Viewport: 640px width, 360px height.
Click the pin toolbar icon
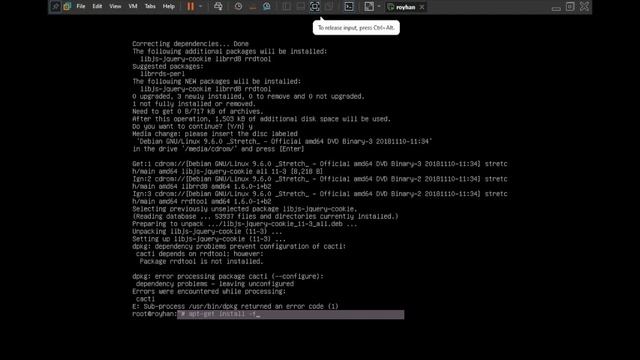(56, 7)
